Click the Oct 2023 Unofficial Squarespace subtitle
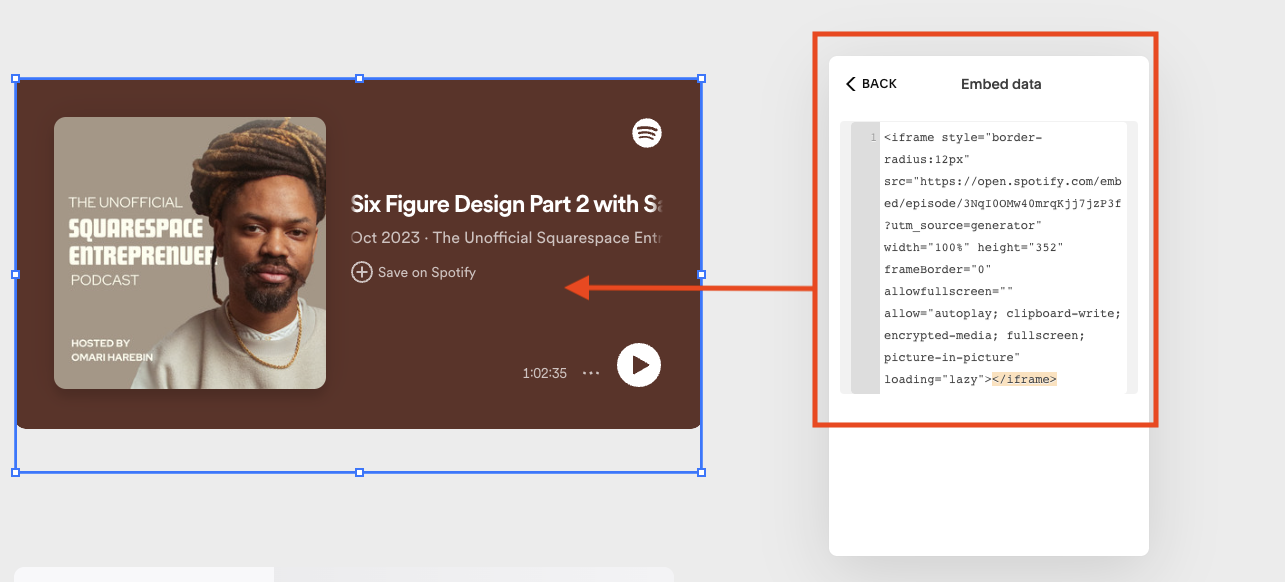Screen dimensions: 1285x582 tap(507, 238)
